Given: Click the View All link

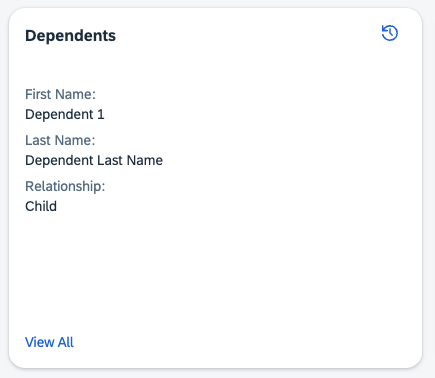Looking at the screenshot, I should click(x=49, y=342).
